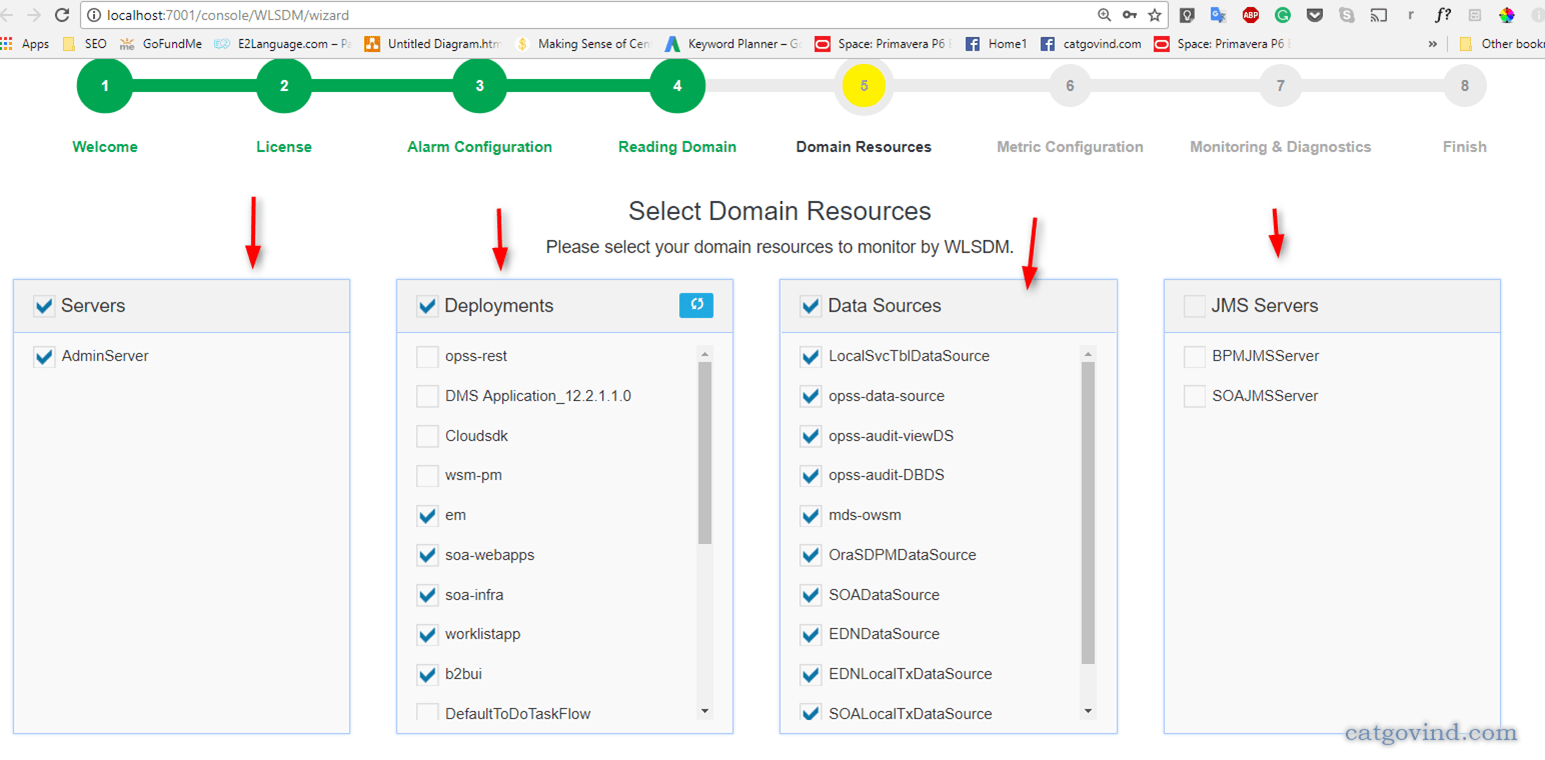Uncheck the AdminServer checkbox

[43, 355]
